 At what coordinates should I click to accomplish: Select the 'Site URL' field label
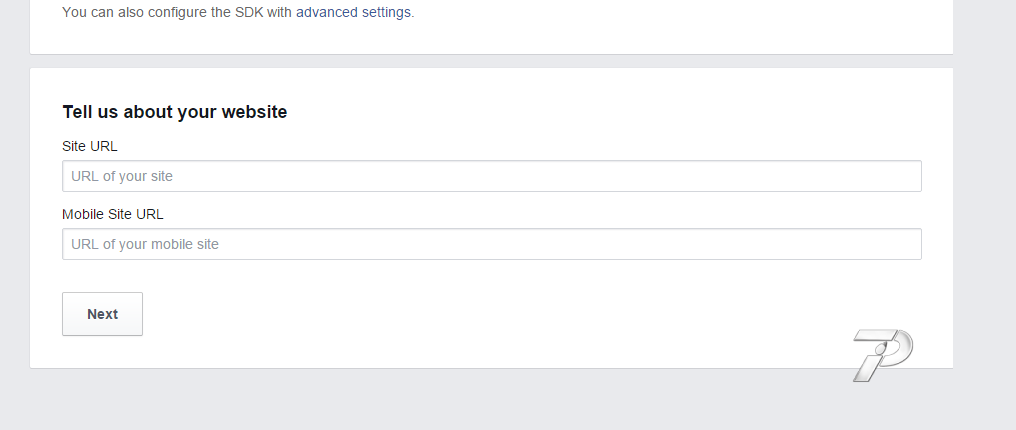pos(90,146)
